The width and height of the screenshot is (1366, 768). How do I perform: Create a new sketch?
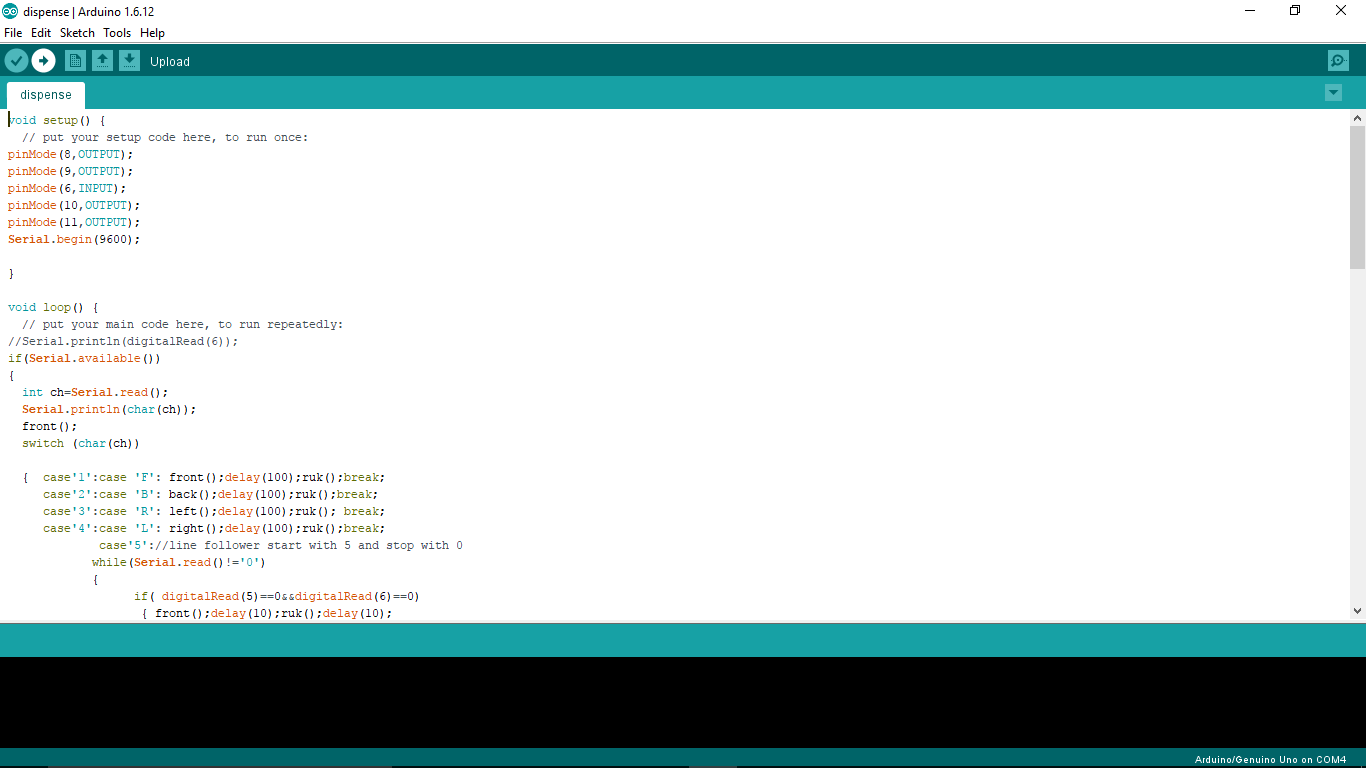click(76, 61)
